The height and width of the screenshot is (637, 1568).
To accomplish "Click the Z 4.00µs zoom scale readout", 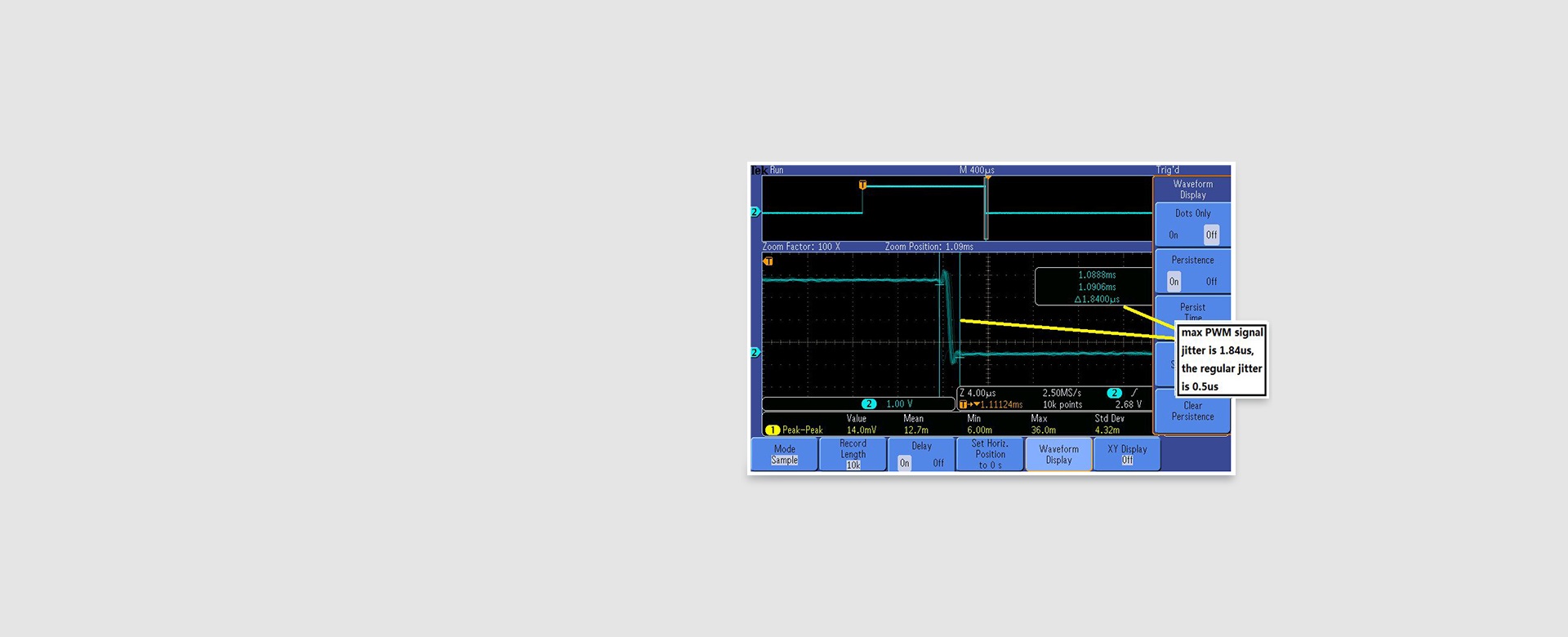I will [978, 393].
